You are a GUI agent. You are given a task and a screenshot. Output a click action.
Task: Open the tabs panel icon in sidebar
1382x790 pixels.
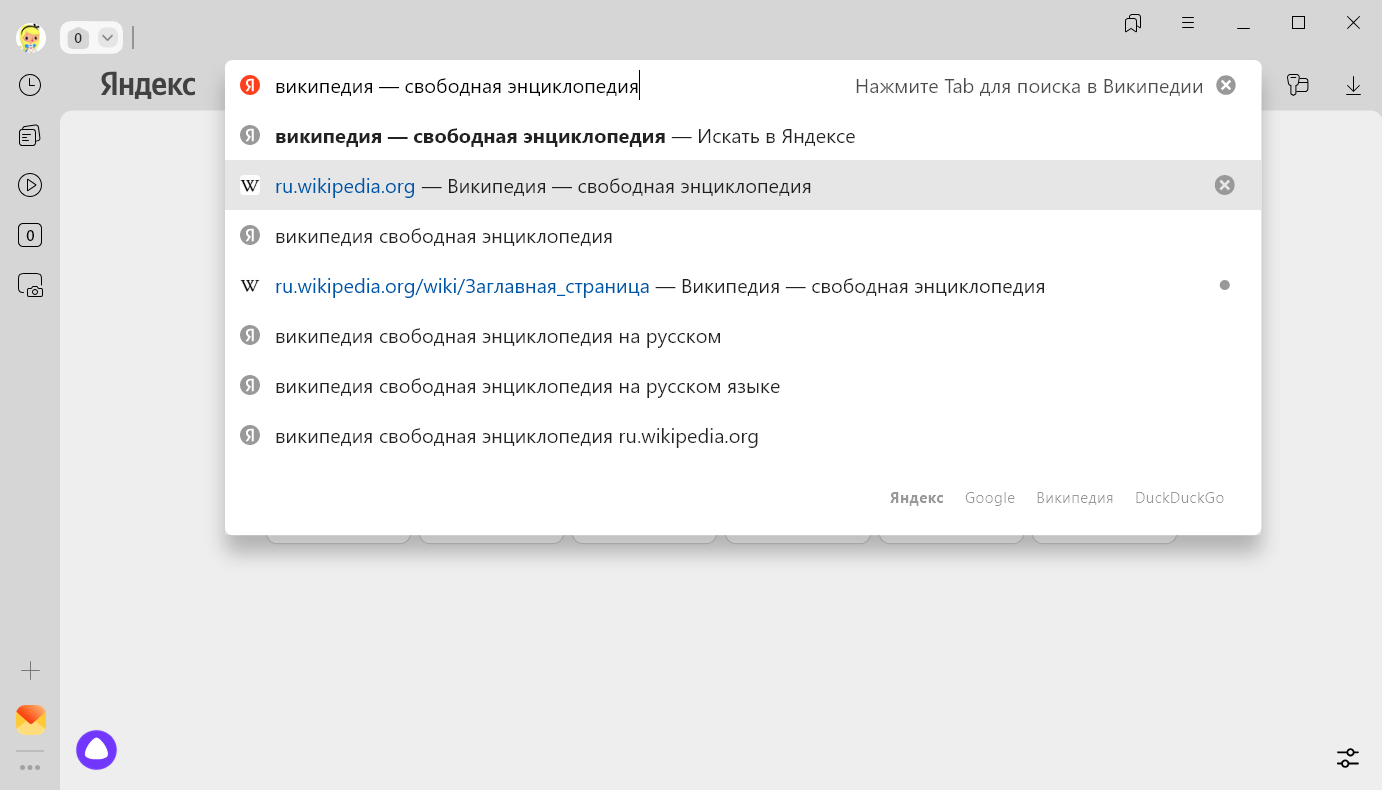tap(30, 135)
